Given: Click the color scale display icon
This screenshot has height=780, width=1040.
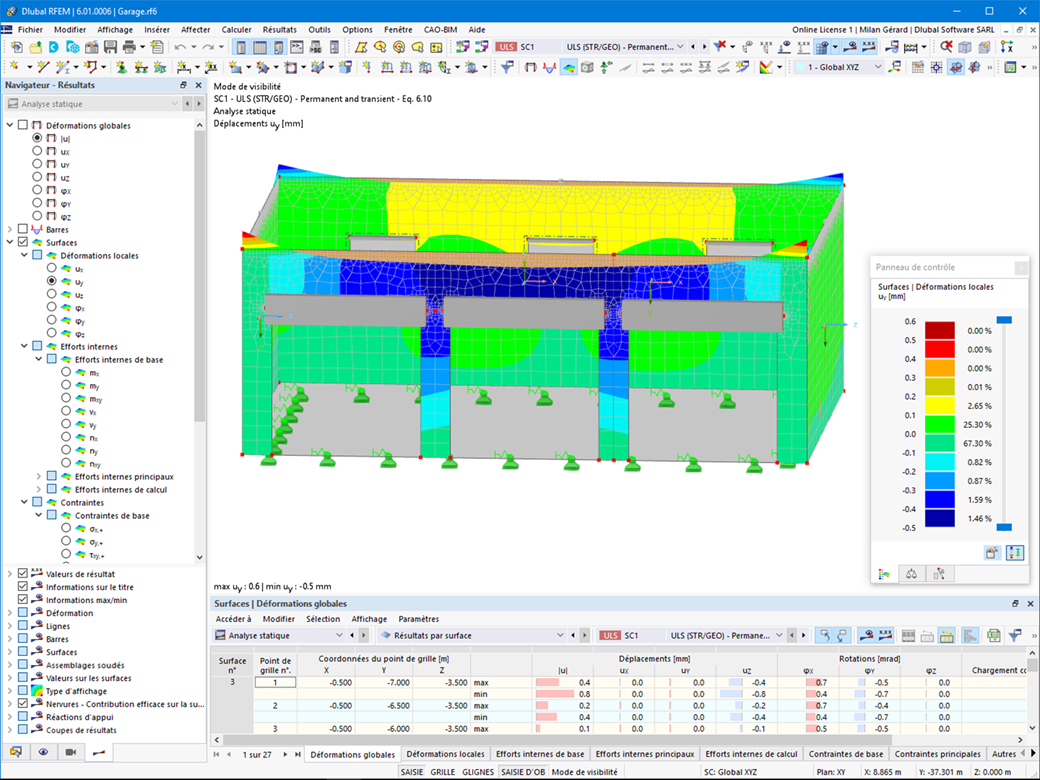Looking at the screenshot, I should coord(766,67).
